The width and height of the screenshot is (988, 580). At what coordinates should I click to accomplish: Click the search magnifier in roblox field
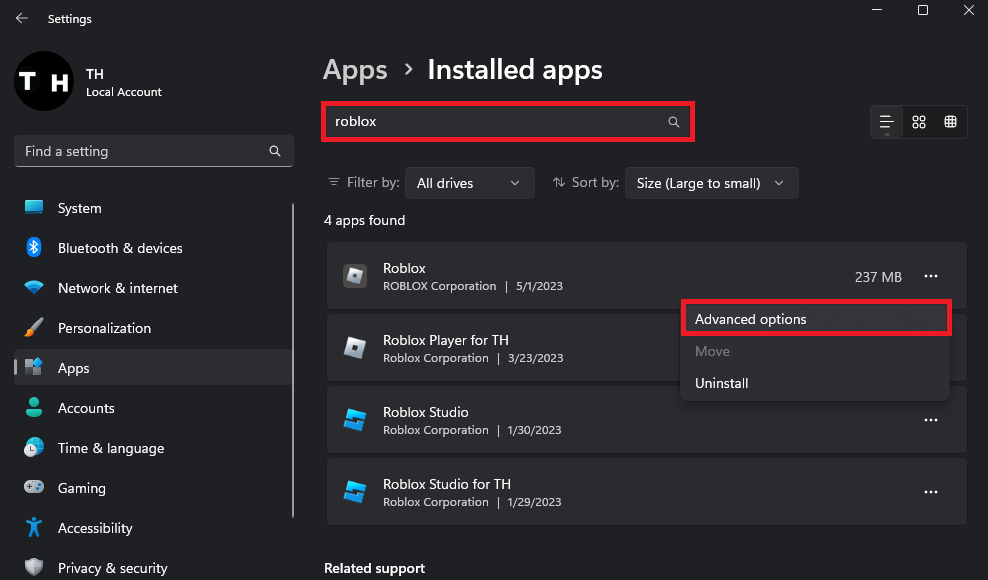(x=674, y=122)
